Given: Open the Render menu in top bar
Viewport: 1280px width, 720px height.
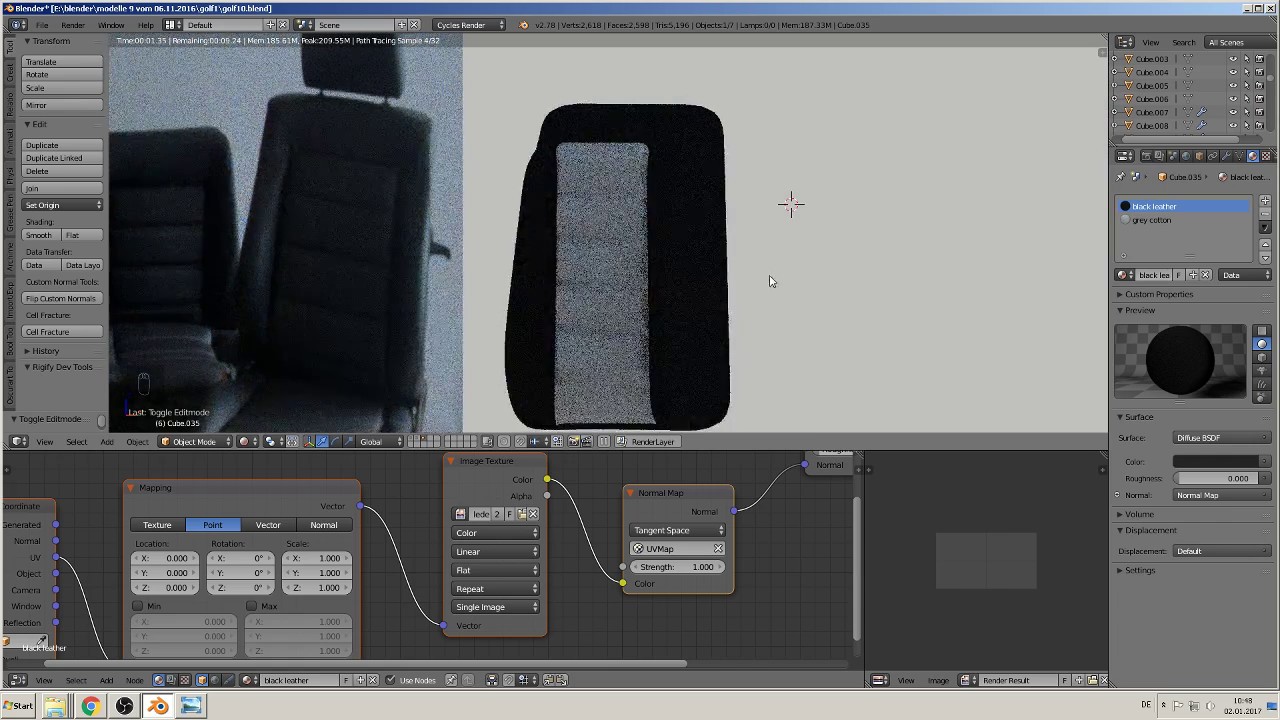Looking at the screenshot, I should point(73,24).
